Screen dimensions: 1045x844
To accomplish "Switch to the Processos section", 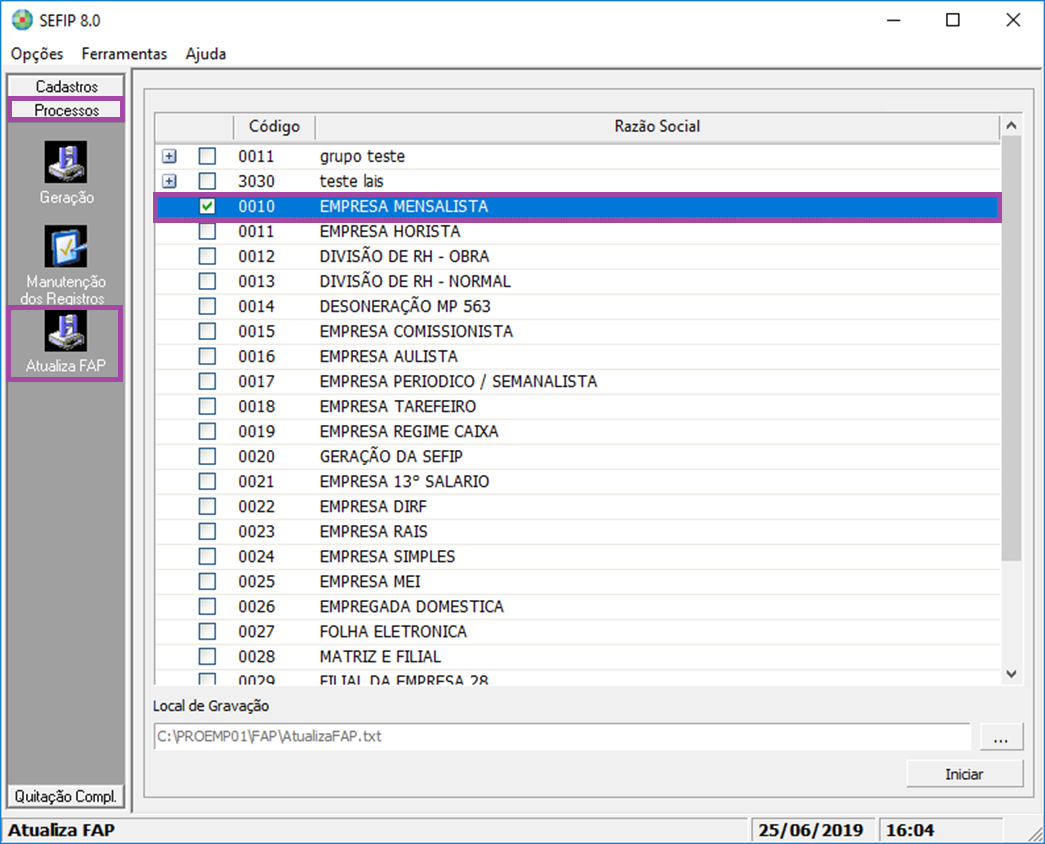I will 66,110.
